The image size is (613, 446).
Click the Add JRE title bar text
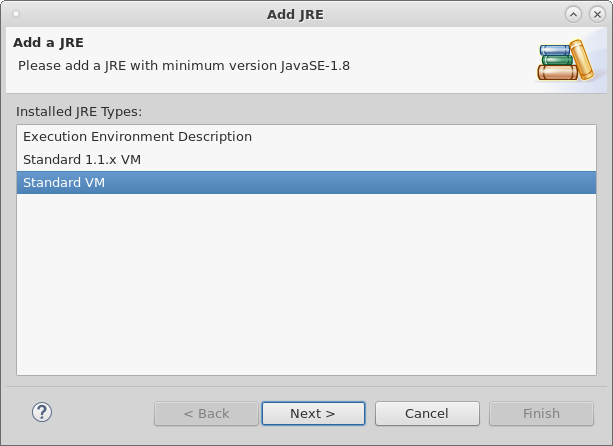click(295, 14)
